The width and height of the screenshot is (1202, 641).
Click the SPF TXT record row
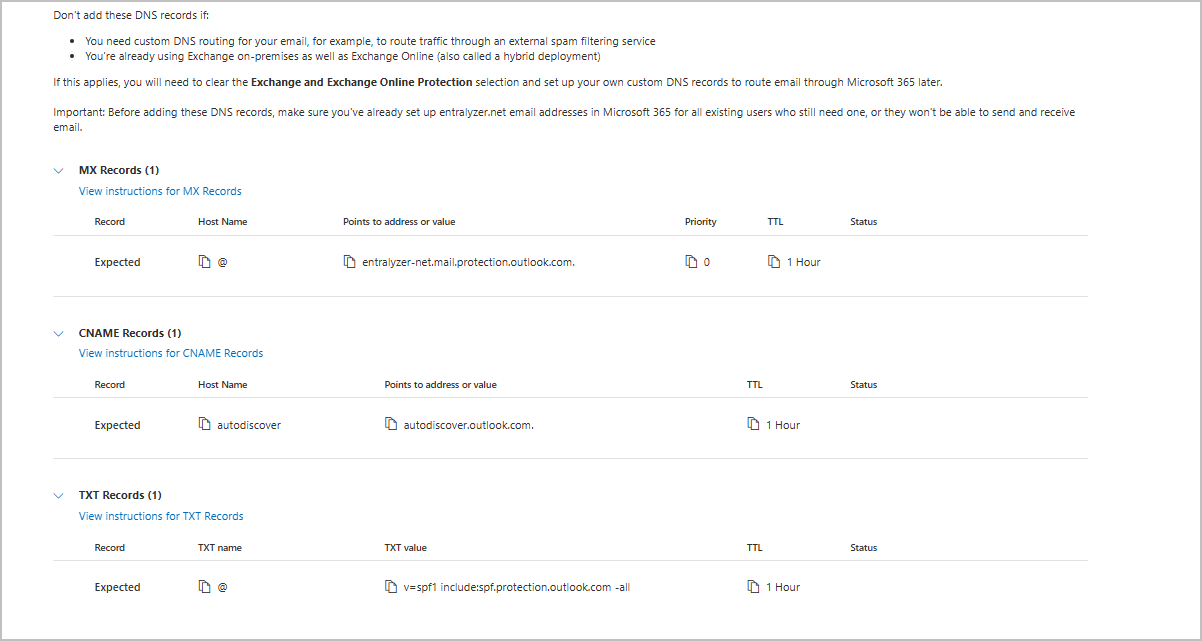point(117,587)
